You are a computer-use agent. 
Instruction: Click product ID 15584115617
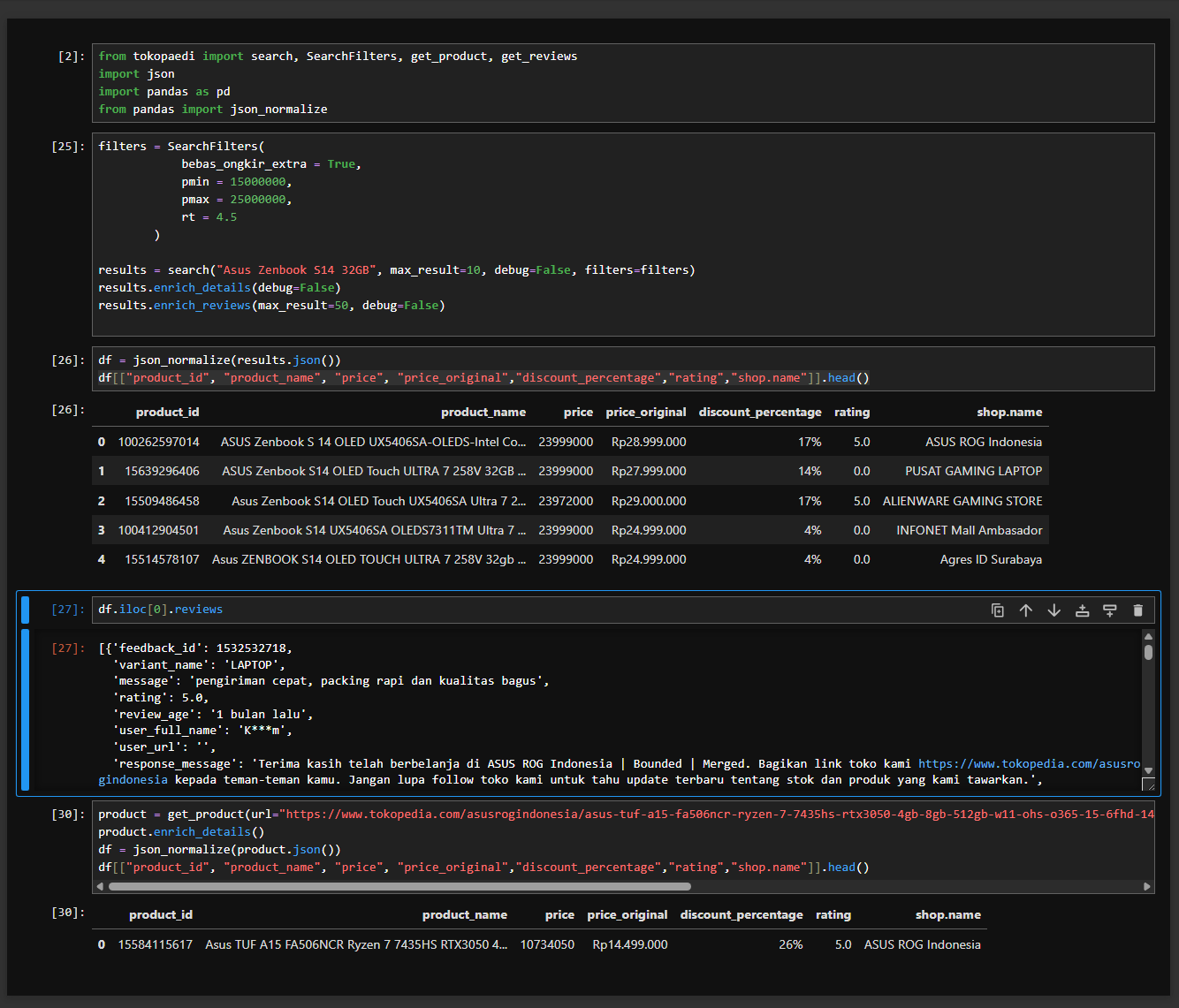156,944
